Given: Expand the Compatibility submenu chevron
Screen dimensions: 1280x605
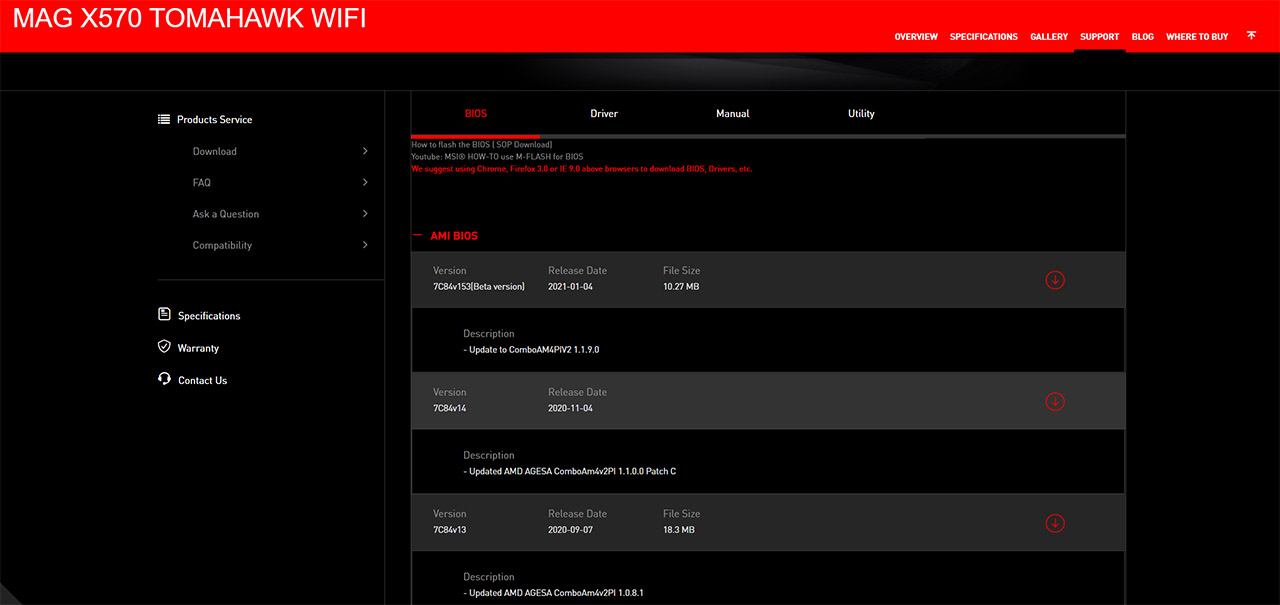Looking at the screenshot, I should pyautogui.click(x=365, y=244).
